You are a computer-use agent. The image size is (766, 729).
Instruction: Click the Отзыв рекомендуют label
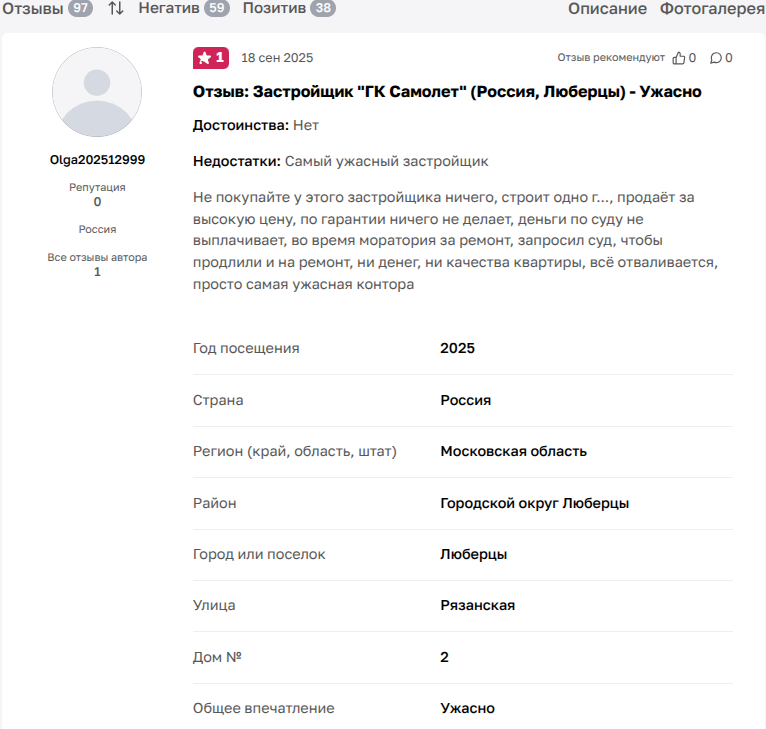[611, 58]
